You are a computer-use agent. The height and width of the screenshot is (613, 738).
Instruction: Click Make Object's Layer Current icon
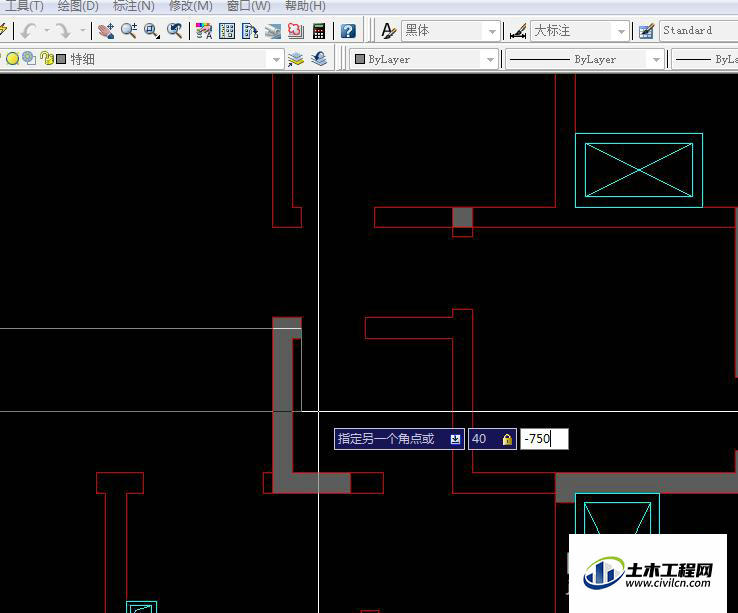(x=296, y=59)
